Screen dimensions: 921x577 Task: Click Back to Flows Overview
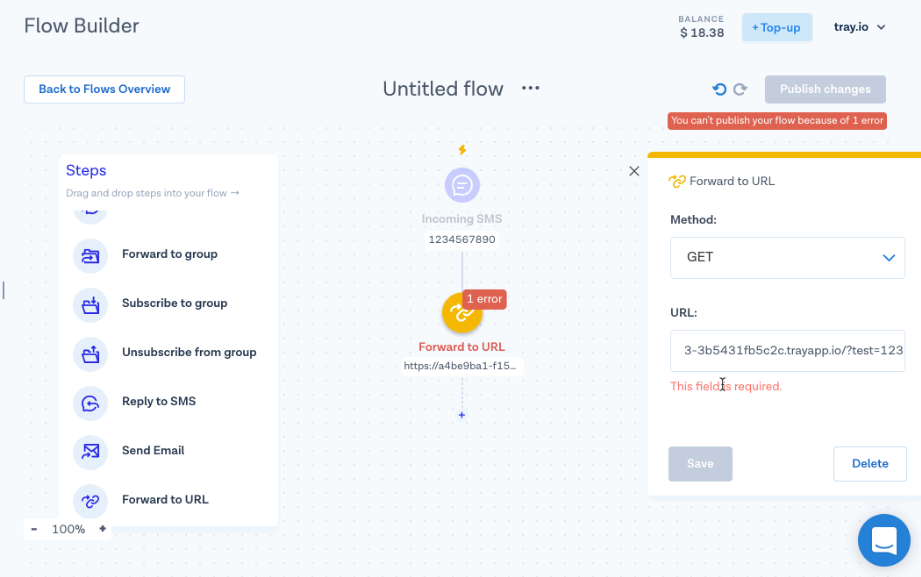click(104, 89)
